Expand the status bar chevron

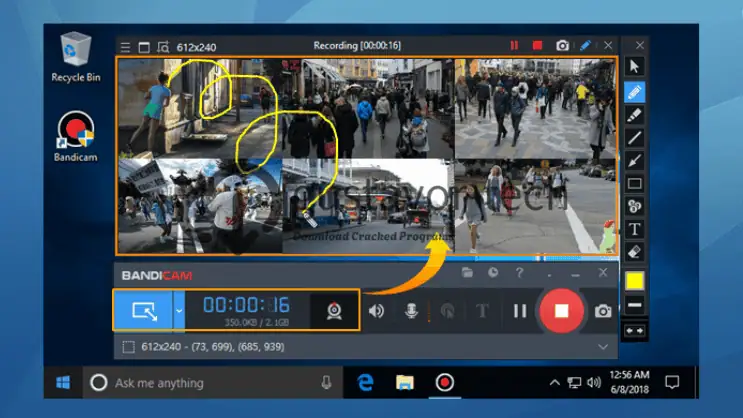click(603, 347)
